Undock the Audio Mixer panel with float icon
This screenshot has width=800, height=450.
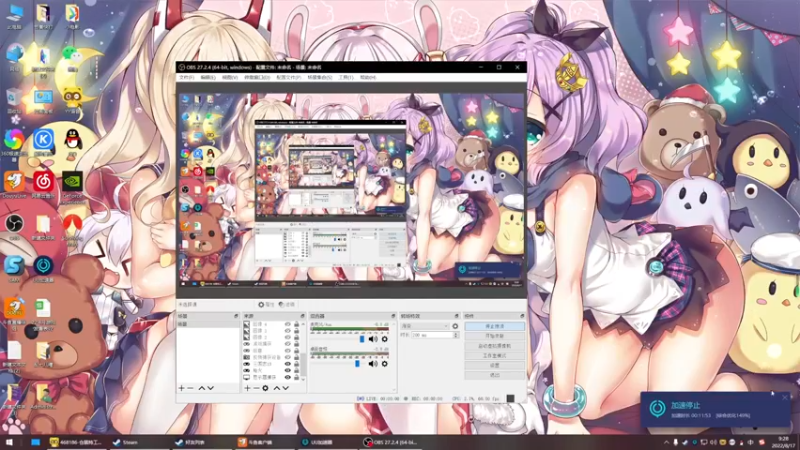pos(393,316)
